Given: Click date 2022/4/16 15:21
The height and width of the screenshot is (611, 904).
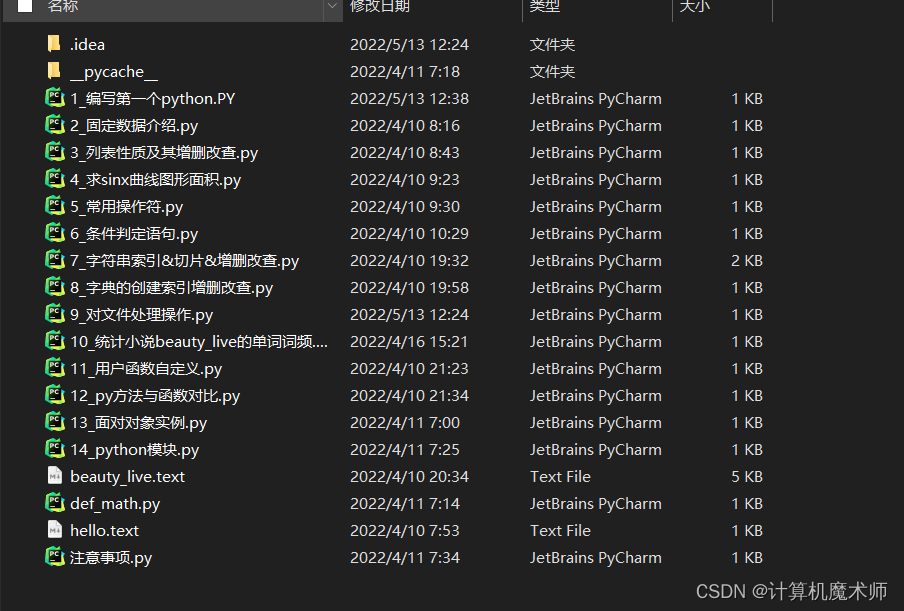Looking at the screenshot, I should [x=409, y=342].
